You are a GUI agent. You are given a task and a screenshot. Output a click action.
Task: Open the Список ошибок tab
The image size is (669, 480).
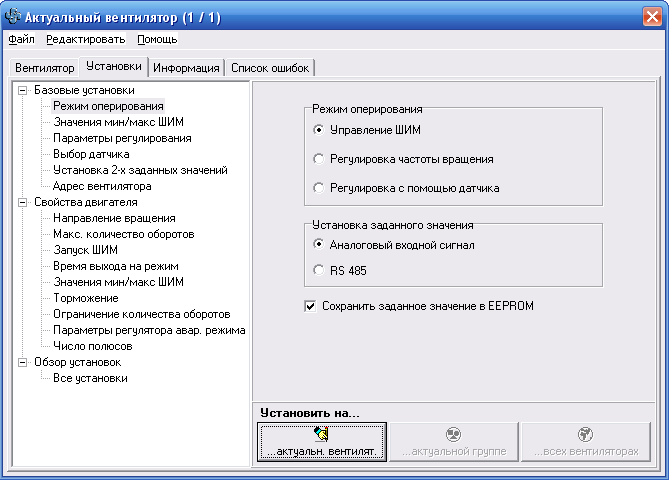270,68
